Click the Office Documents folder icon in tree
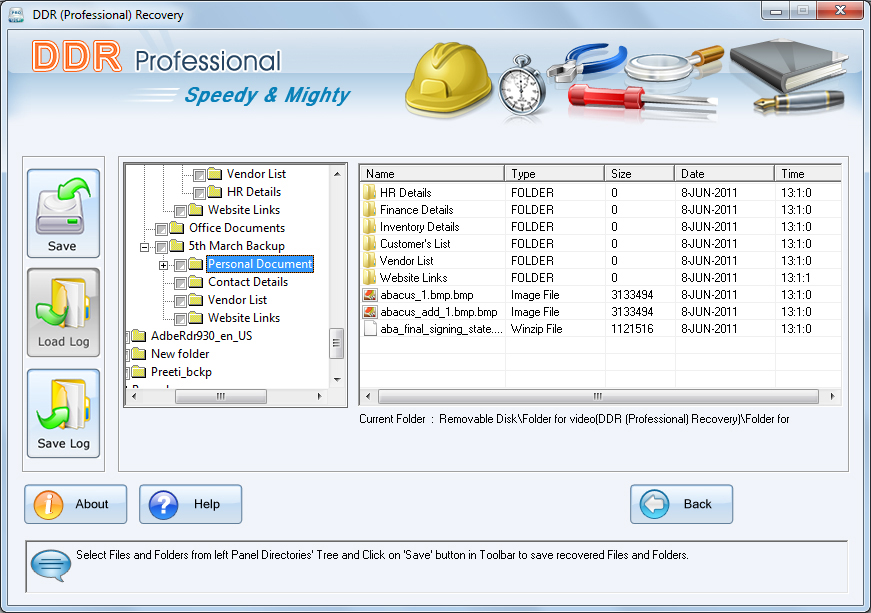Image resolution: width=871 pixels, height=613 pixels. point(177,228)
